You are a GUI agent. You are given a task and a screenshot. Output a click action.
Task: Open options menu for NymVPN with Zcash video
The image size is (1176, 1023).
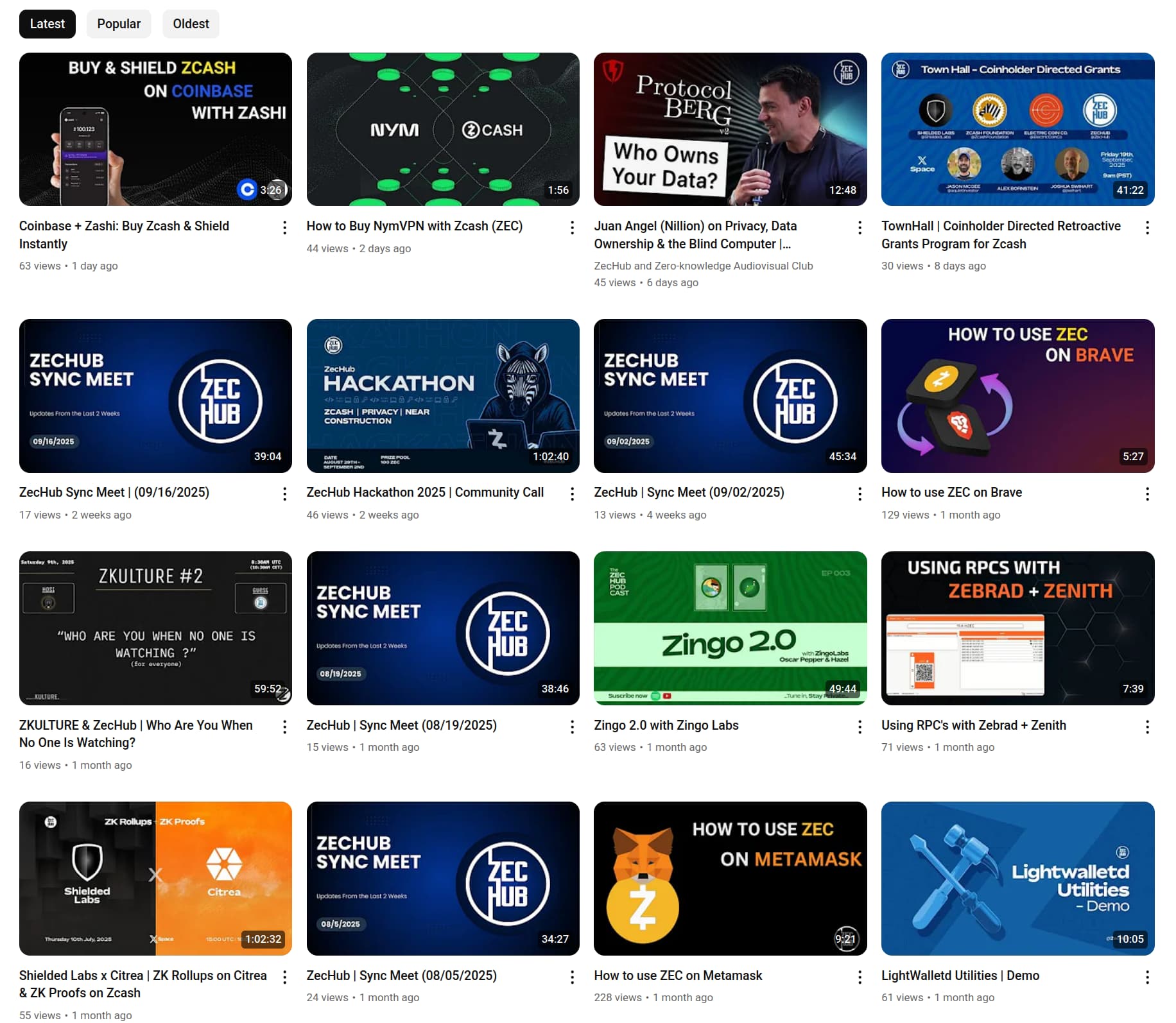click(x=572, y=228)
